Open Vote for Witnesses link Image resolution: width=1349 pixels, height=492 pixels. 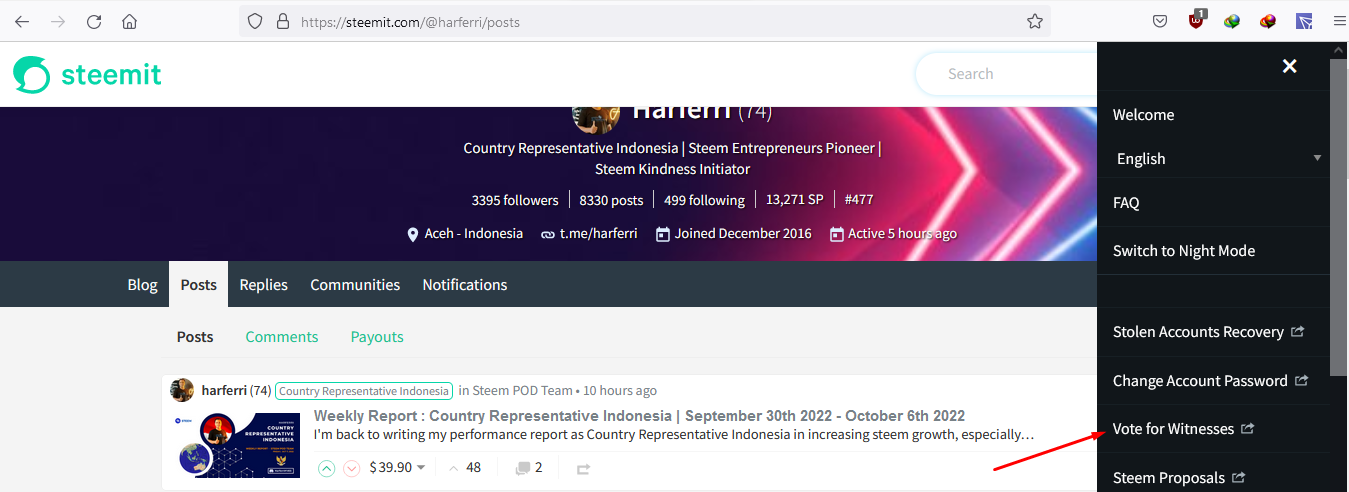[x=1183, y=429]
